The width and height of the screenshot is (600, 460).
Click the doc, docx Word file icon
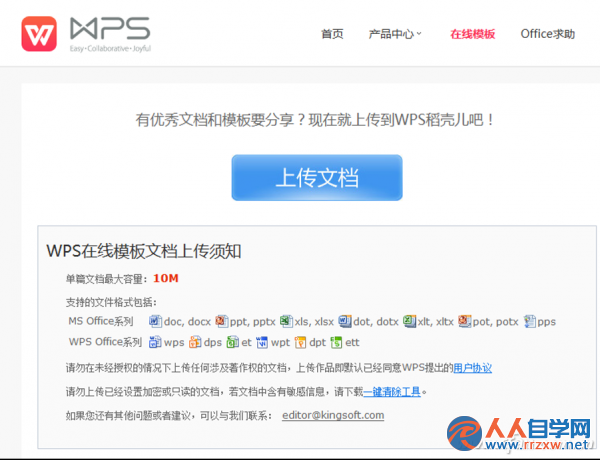155,321
